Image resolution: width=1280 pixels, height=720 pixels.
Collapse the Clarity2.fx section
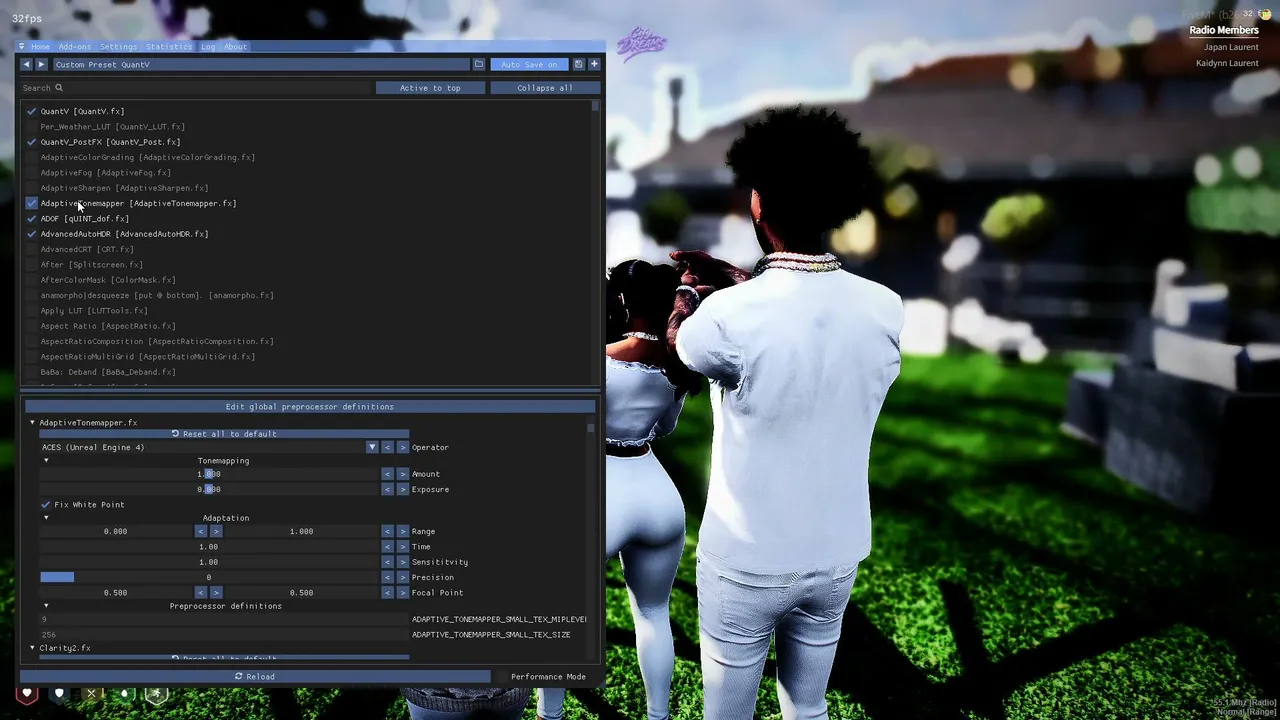32,648
